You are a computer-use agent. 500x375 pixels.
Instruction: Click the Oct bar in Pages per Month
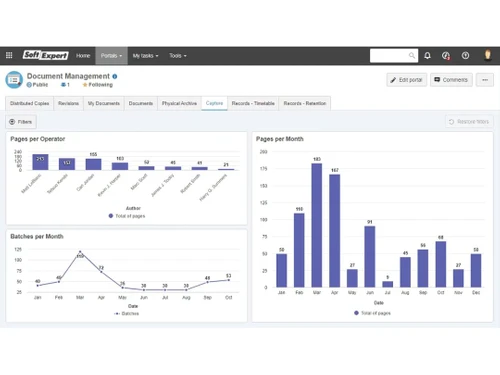pos(441,264)
